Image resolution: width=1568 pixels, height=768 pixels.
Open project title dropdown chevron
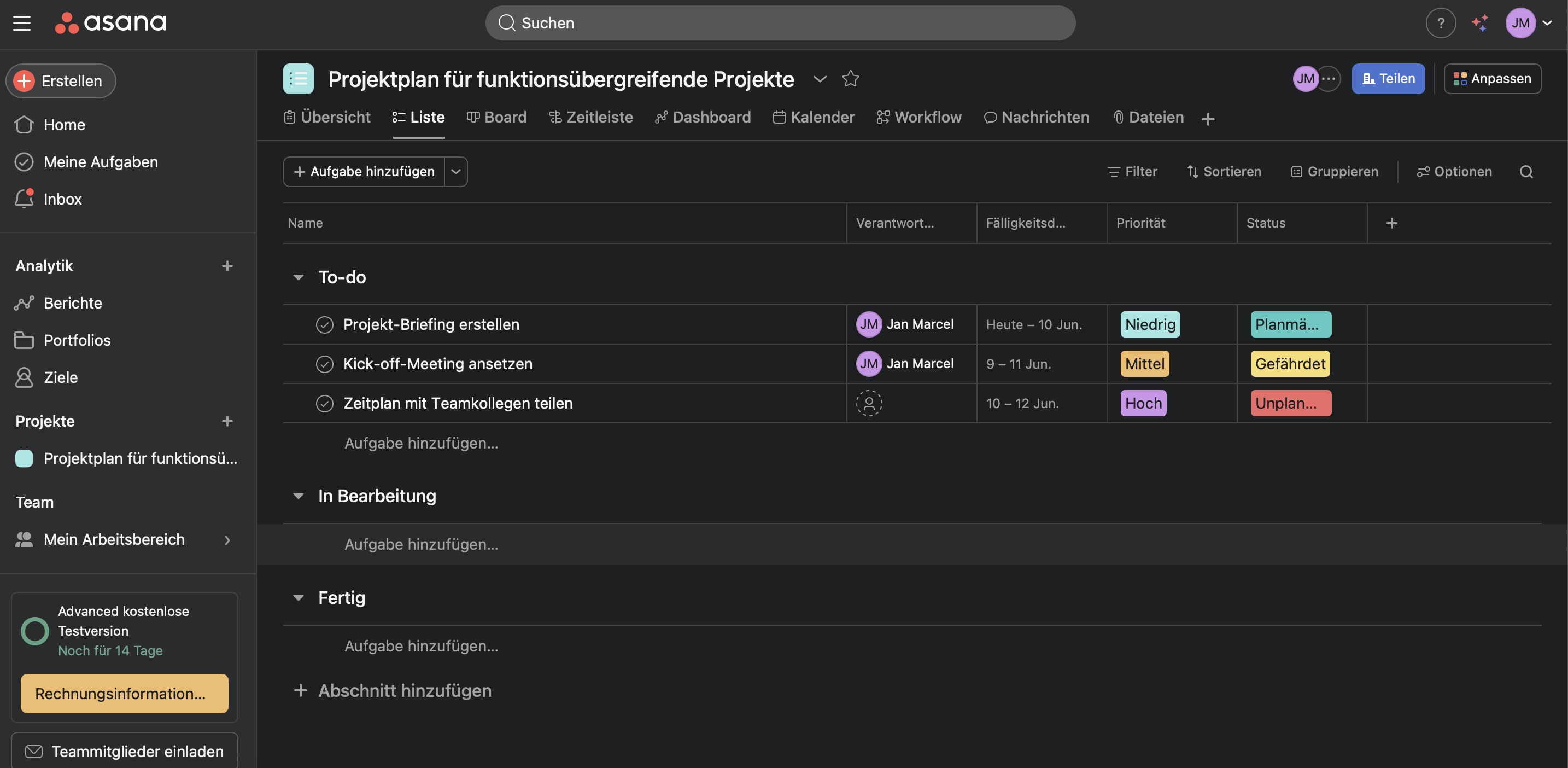(820, 79)
